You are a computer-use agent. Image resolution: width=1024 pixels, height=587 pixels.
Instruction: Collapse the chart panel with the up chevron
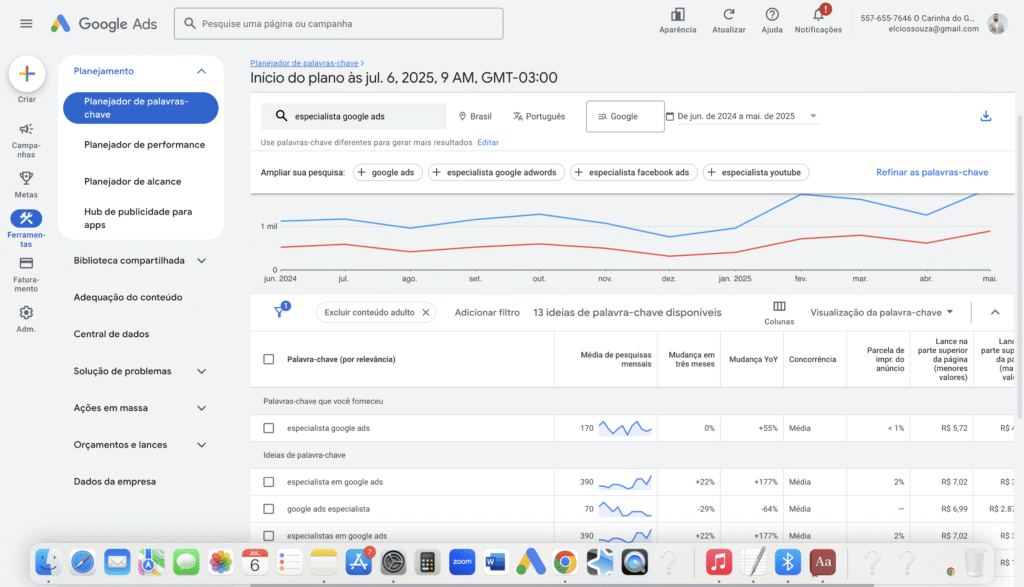(995, 313)
